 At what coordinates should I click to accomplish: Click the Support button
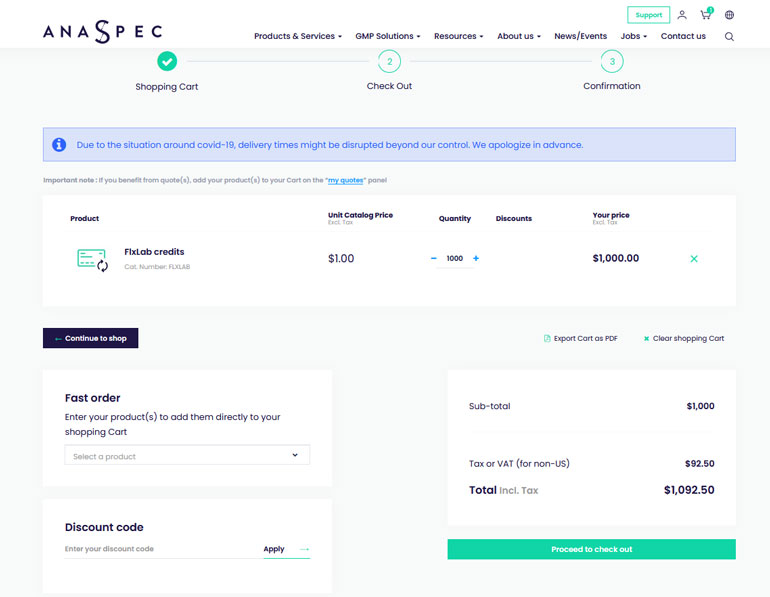point(648,15)
